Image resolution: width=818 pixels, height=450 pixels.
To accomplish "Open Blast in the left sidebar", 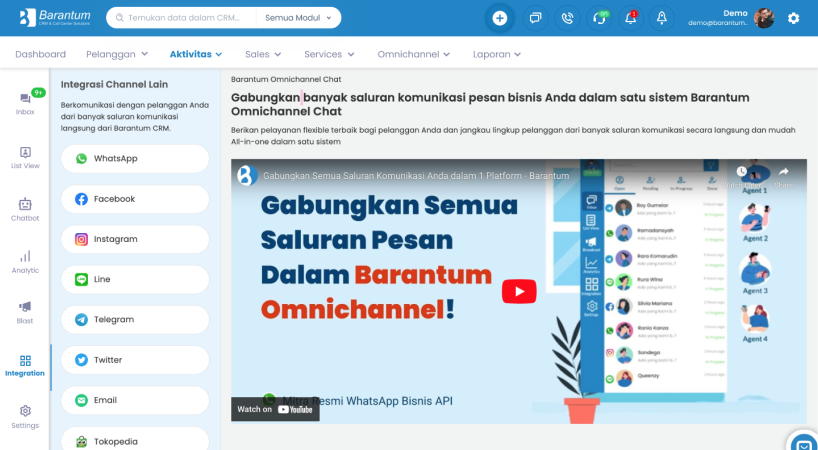I will coord(25,312).
